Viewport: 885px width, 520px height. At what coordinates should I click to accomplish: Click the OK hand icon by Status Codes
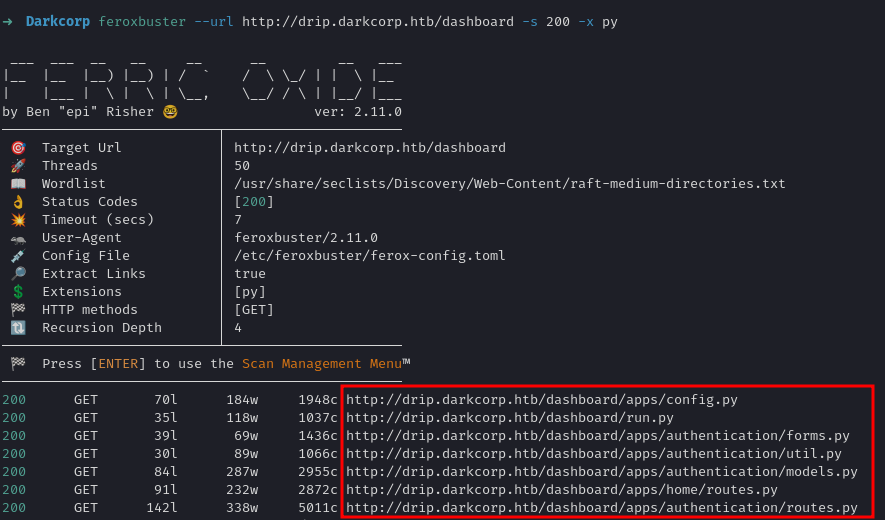(18, 202)
